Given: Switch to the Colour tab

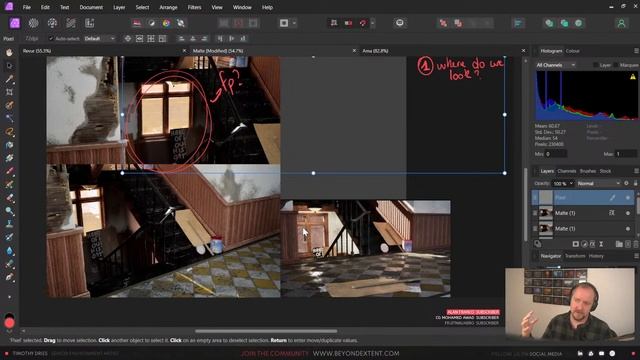Looking at the screenshot, I should [572, 51].
